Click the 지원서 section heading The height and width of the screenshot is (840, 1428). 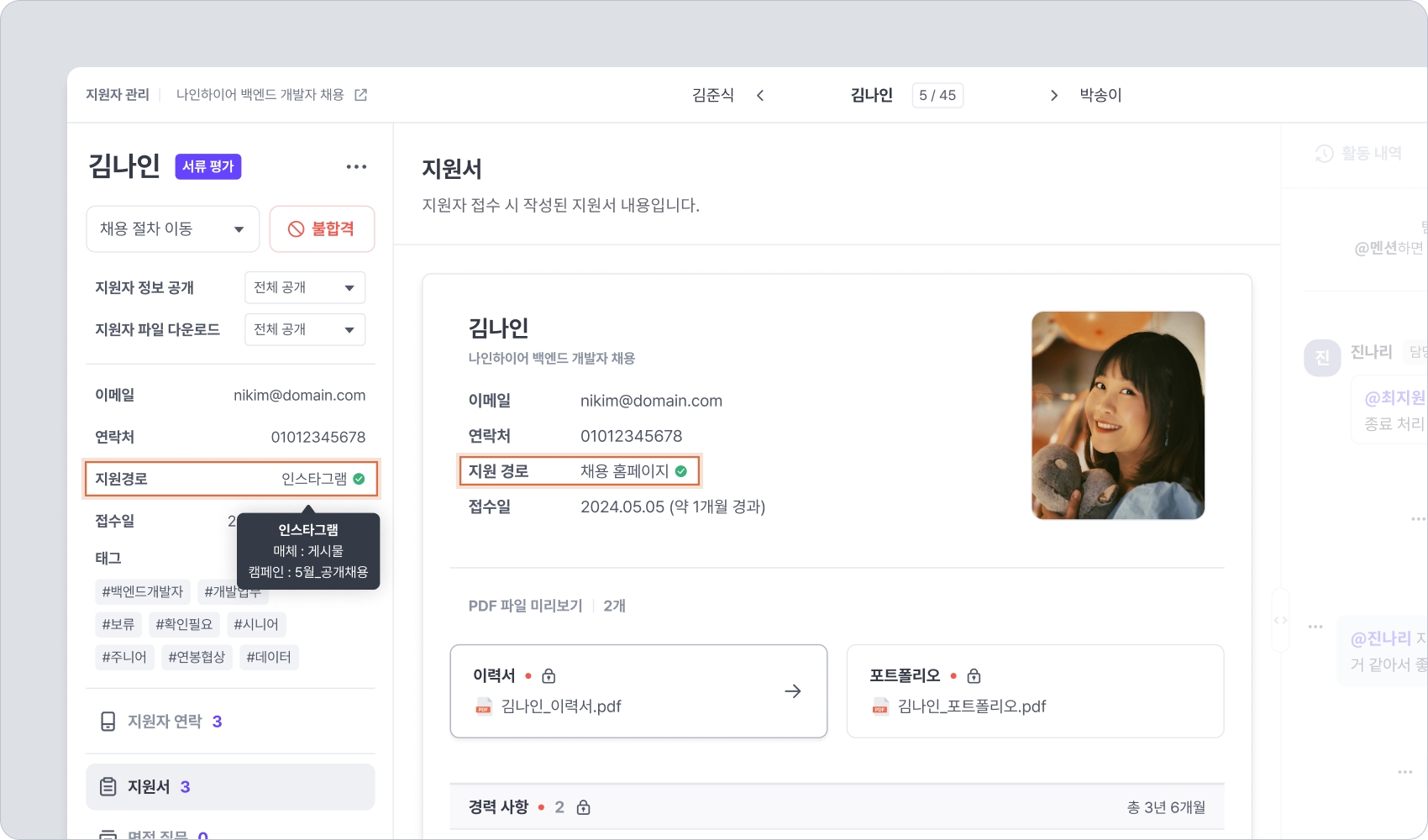[x=452, y=169]
